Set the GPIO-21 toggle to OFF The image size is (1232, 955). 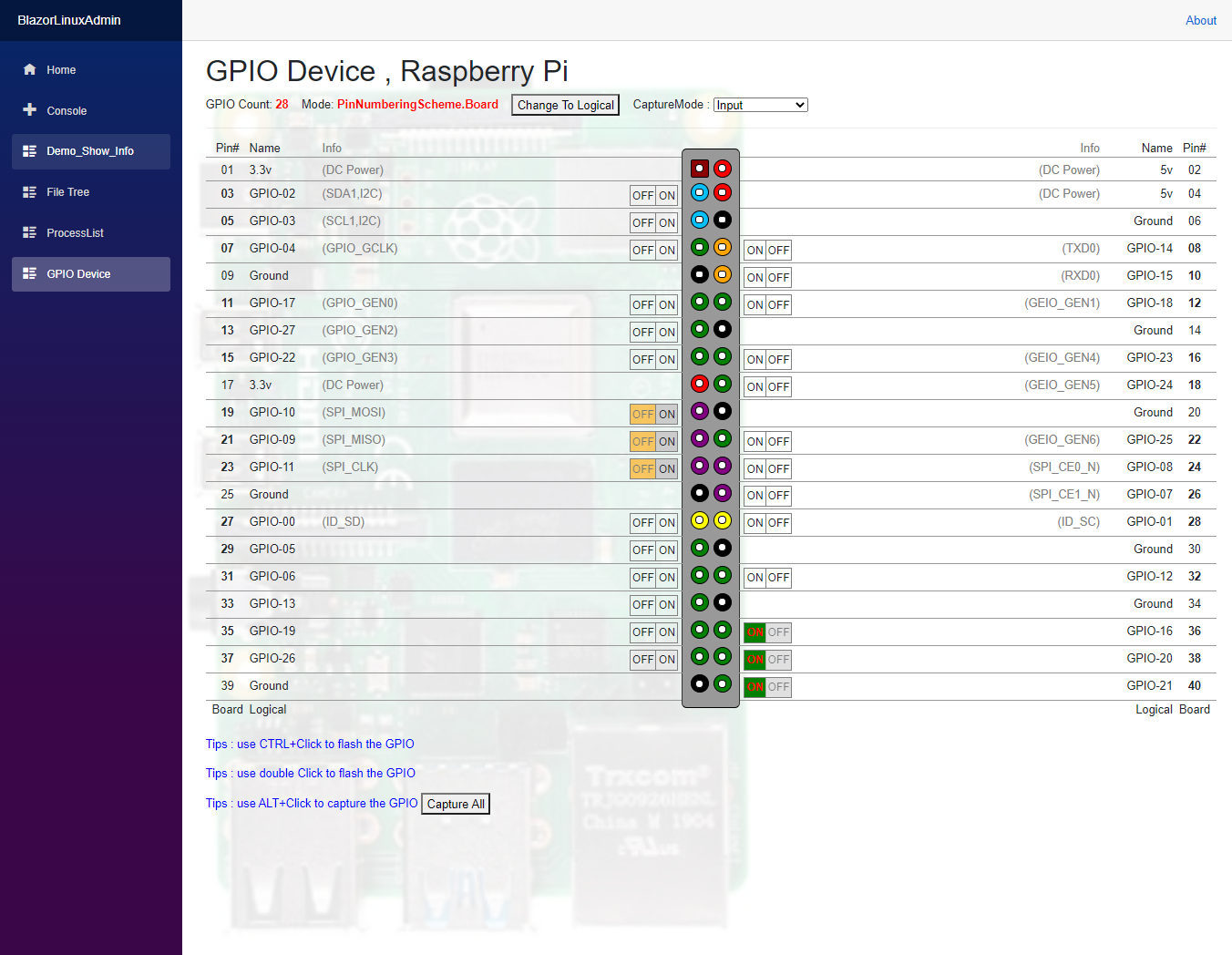[778, 686]
